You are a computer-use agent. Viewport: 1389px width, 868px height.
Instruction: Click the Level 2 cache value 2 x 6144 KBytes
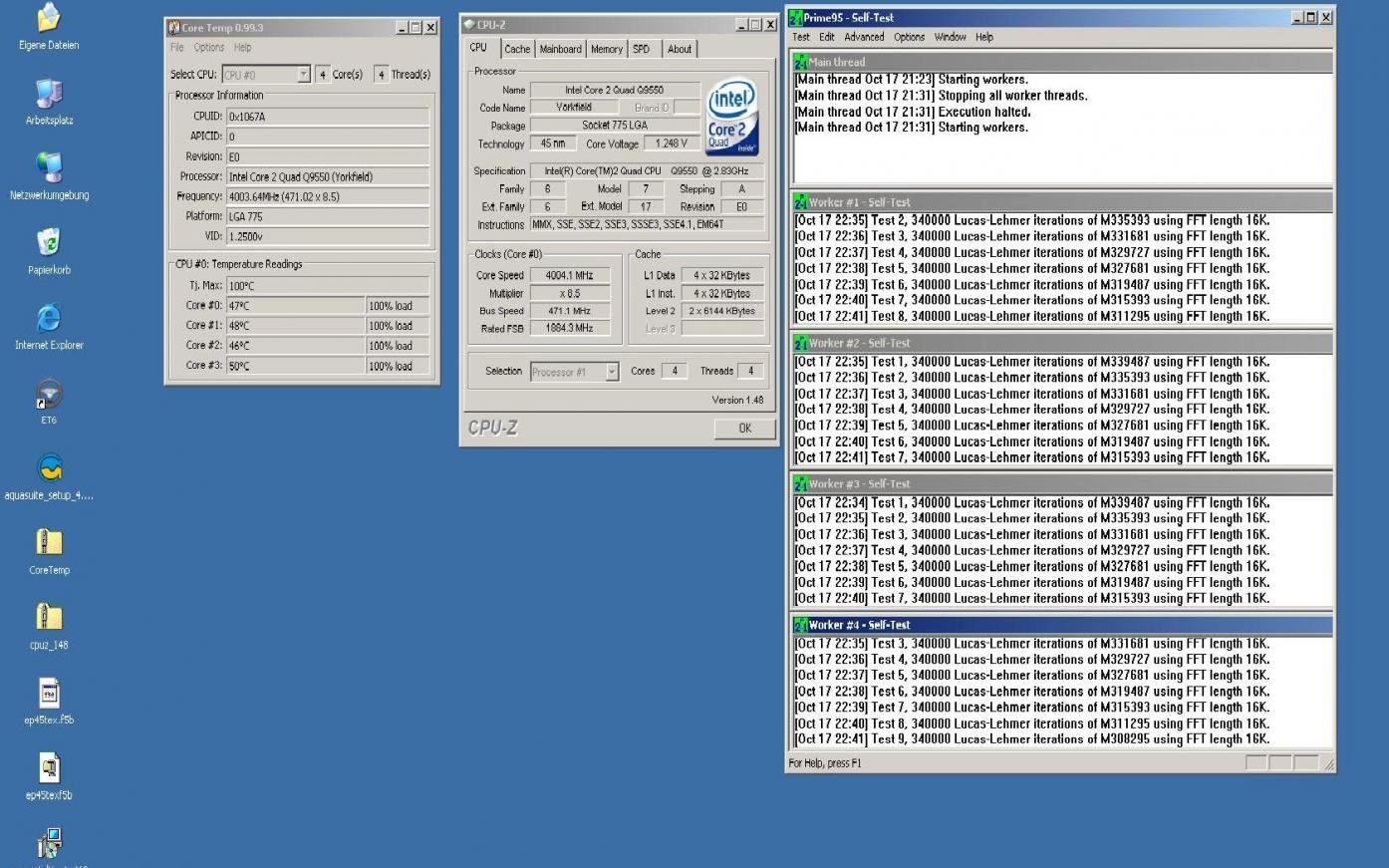point(722,311)
